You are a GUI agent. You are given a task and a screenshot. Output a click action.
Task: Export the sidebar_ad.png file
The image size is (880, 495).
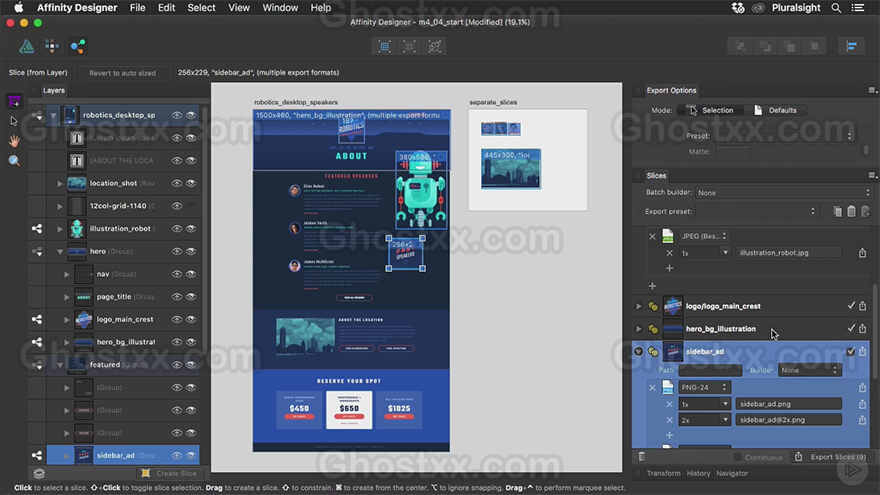point(862,404)
